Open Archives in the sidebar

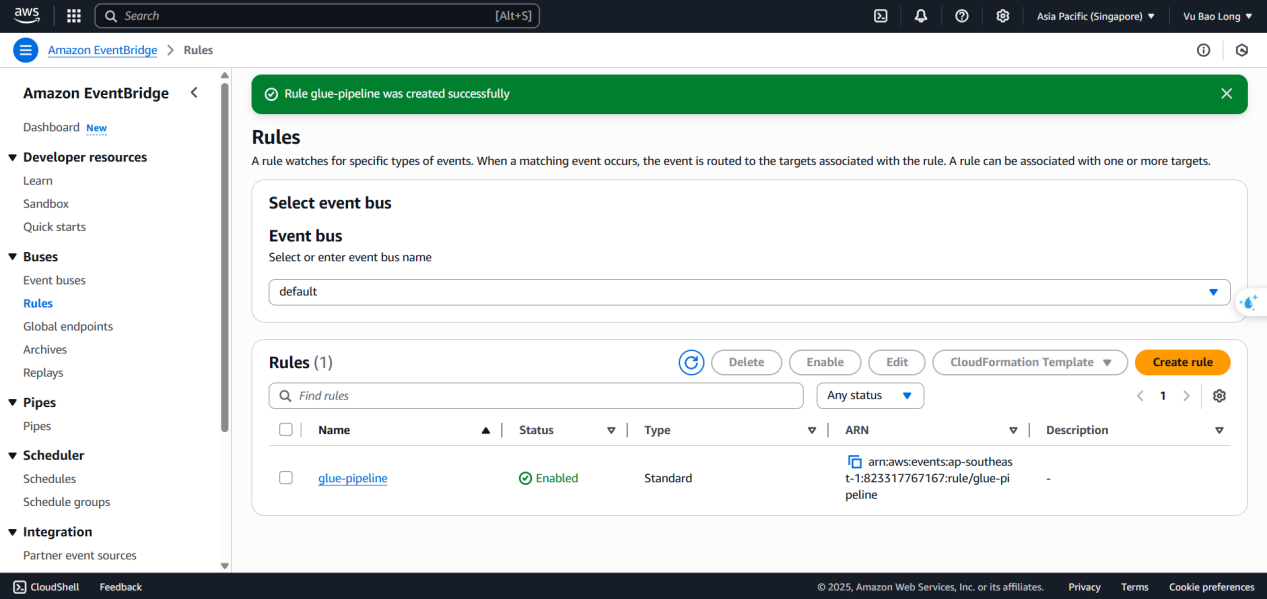point(45,350)
